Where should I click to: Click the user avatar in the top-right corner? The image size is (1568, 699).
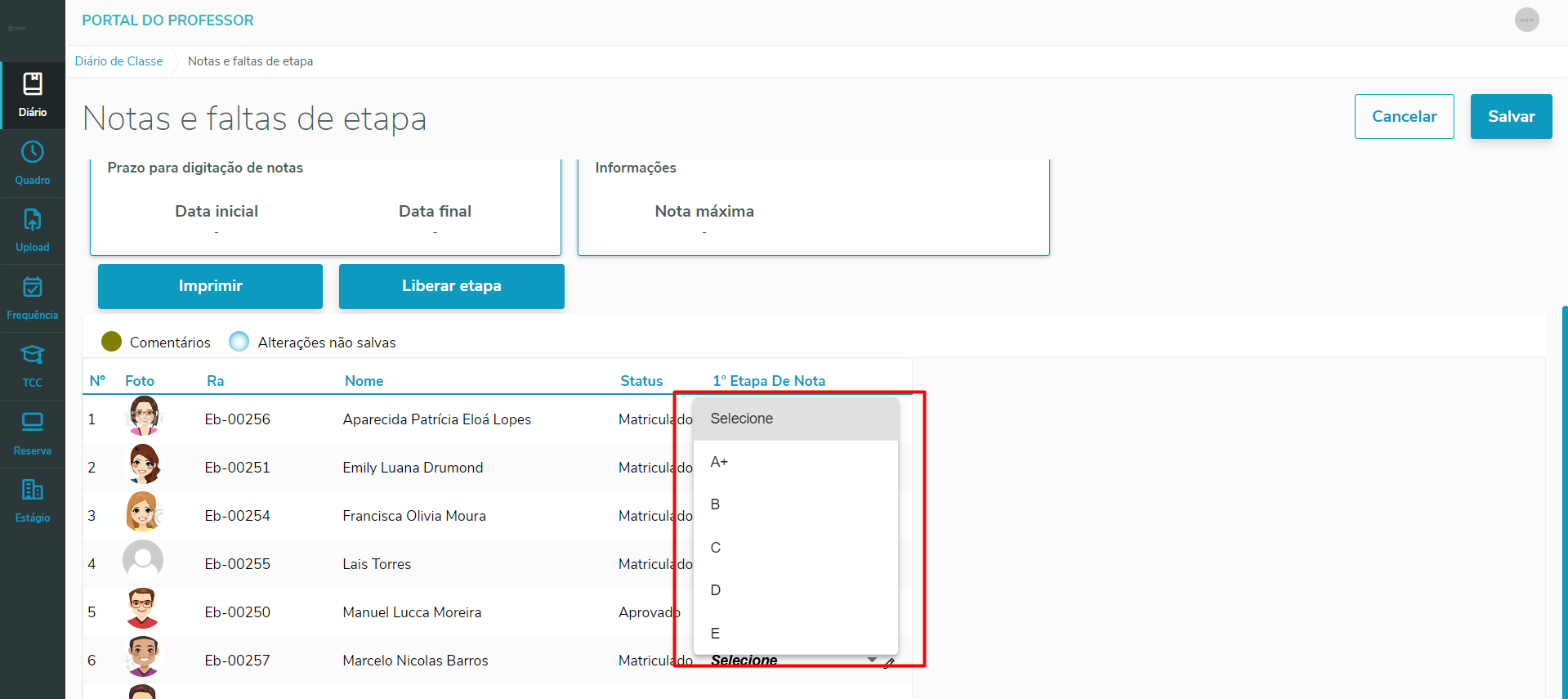[x=1526, y=20]
